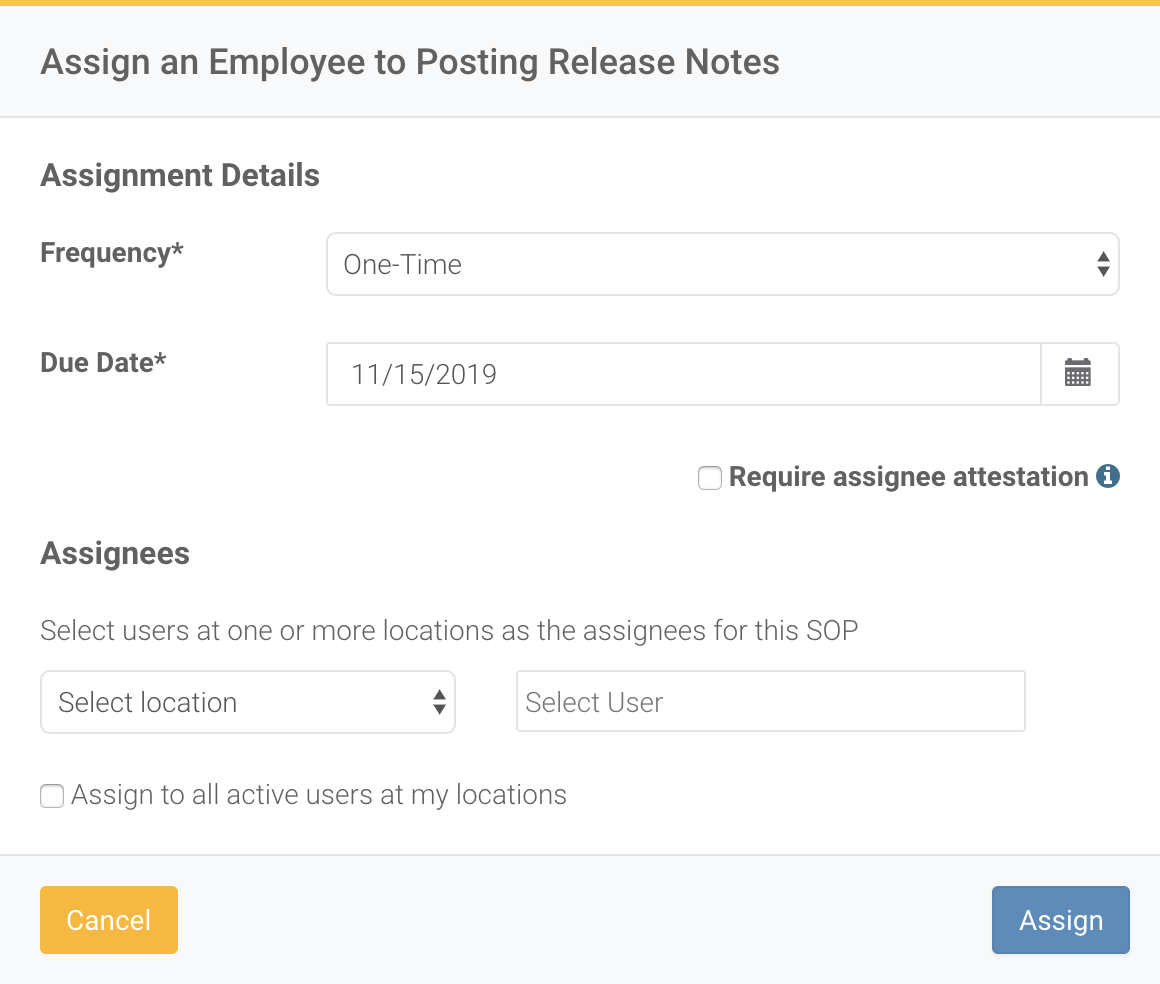1160x984 pixels.
Task: Expand the Select location dropdown
Action: tap(247, 702)
